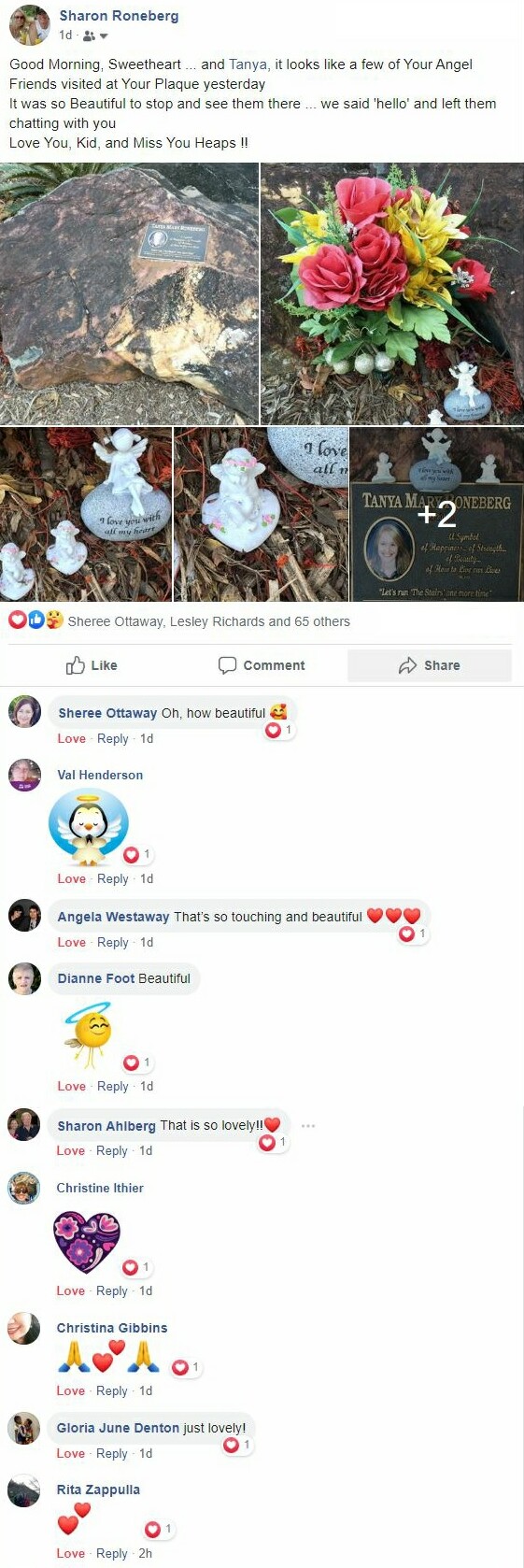View heart reaction on Sheree Ottaway's comment
The height and width of the screenshot is (1568, 524).
tap(279, 730)
